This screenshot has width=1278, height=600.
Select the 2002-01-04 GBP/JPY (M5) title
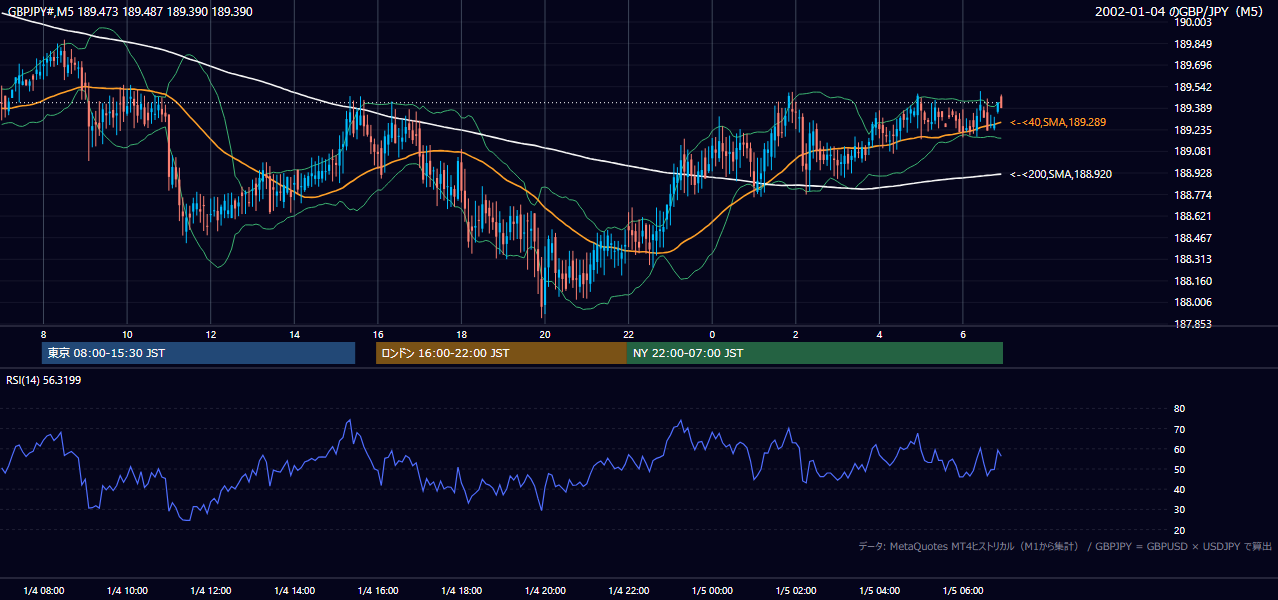(1180, 11)
